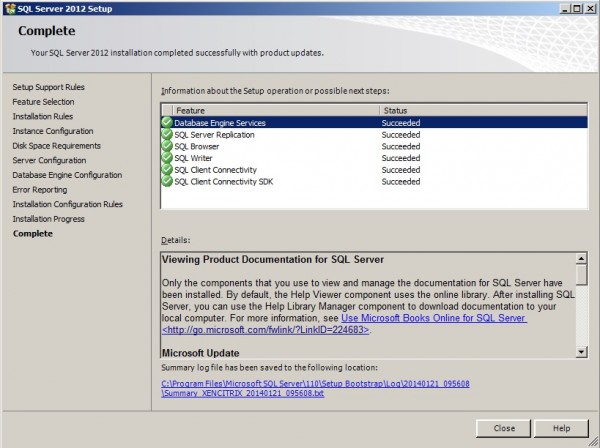
Task: Select the SQL Writer feature row
Action: coord(374,158)
